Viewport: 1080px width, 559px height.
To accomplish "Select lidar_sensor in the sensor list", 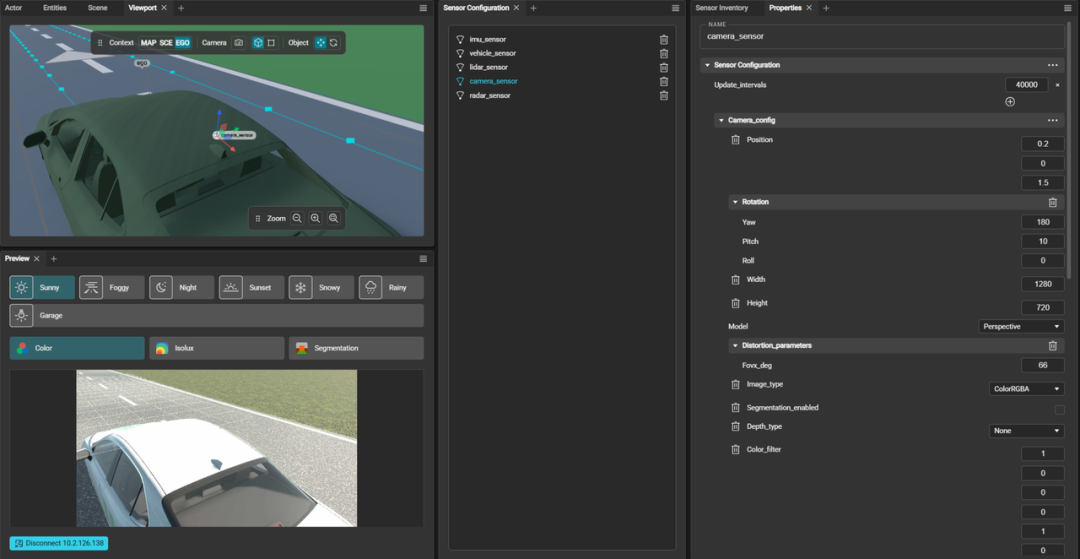I will [x=488, y=67].
